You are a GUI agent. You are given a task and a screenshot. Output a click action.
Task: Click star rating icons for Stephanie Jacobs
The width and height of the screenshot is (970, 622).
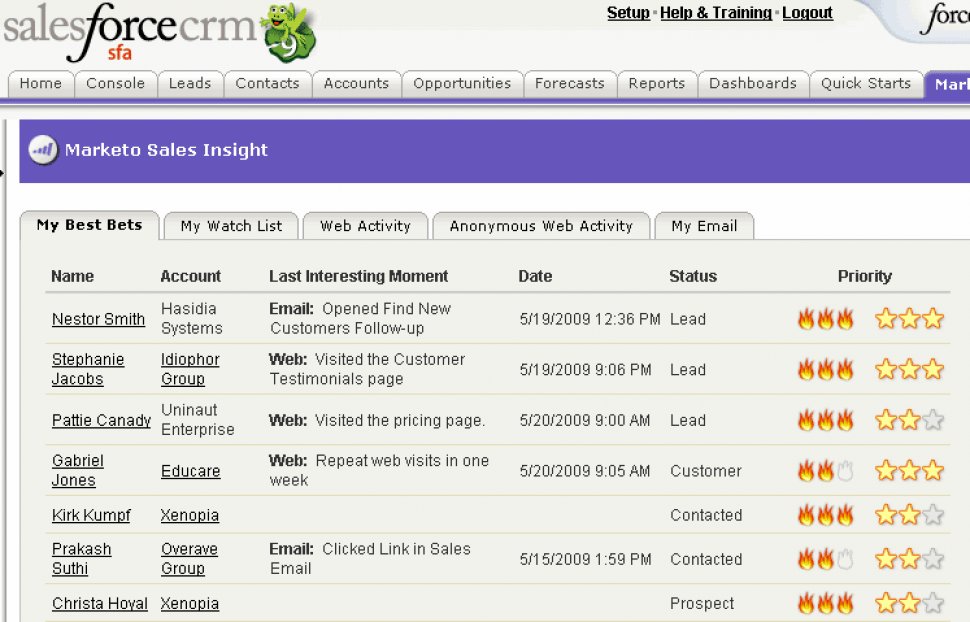pos(909,370)
